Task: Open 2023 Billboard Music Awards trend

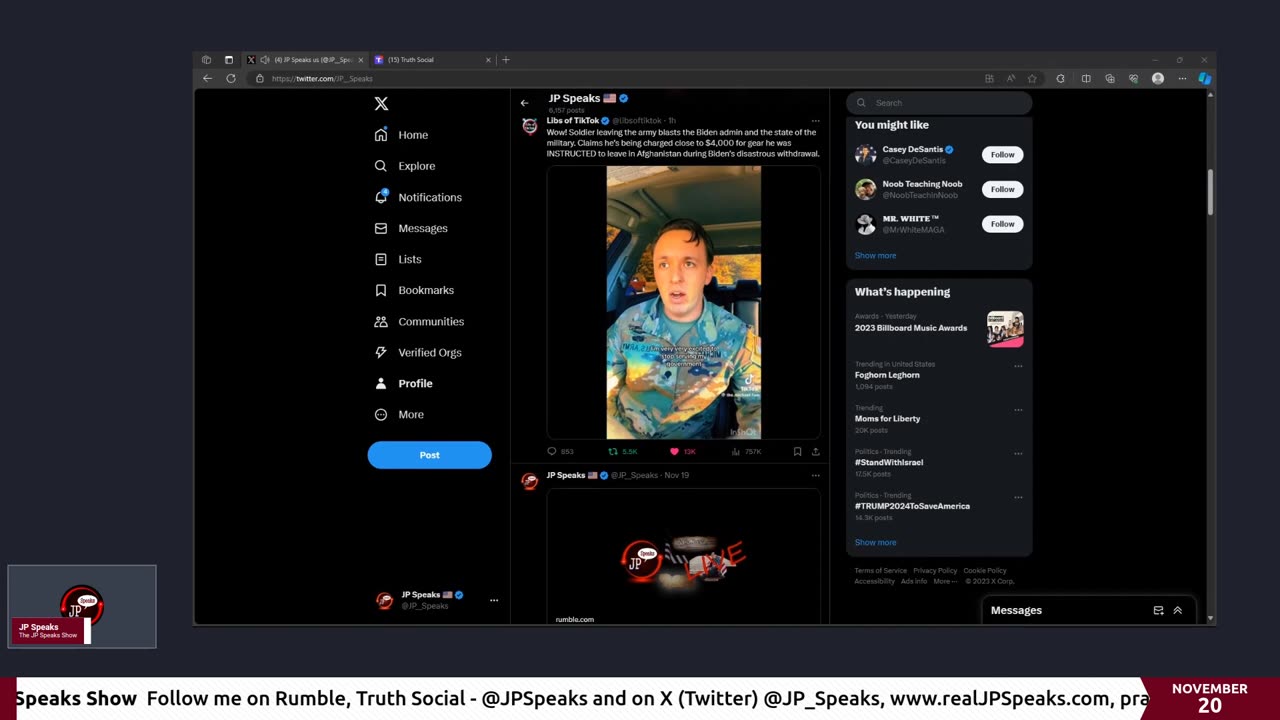Action: (911, 328)
